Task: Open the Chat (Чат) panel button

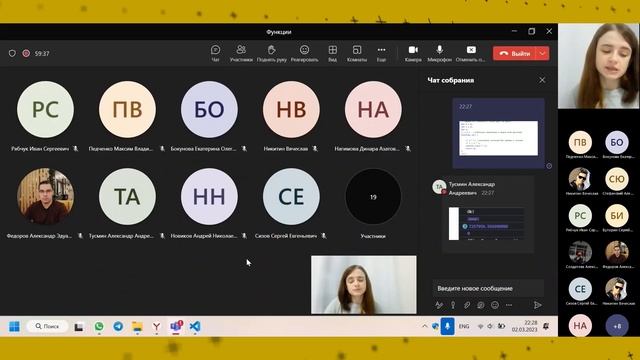Action: 215,53
